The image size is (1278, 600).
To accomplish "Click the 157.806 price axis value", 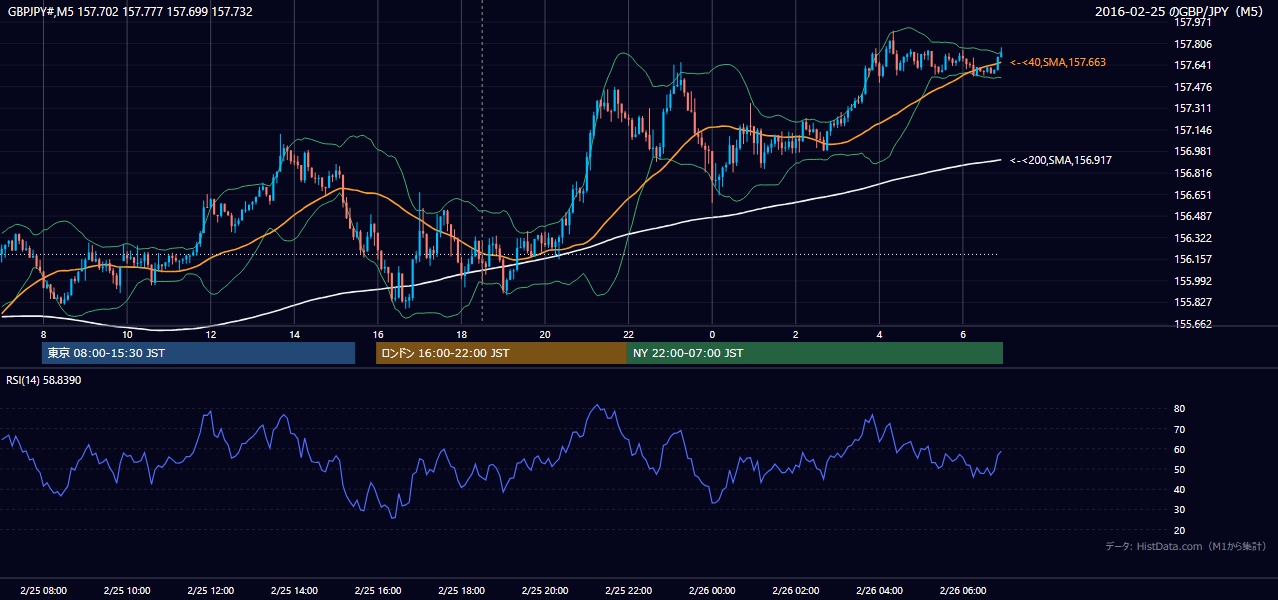I will [1192, 44].
